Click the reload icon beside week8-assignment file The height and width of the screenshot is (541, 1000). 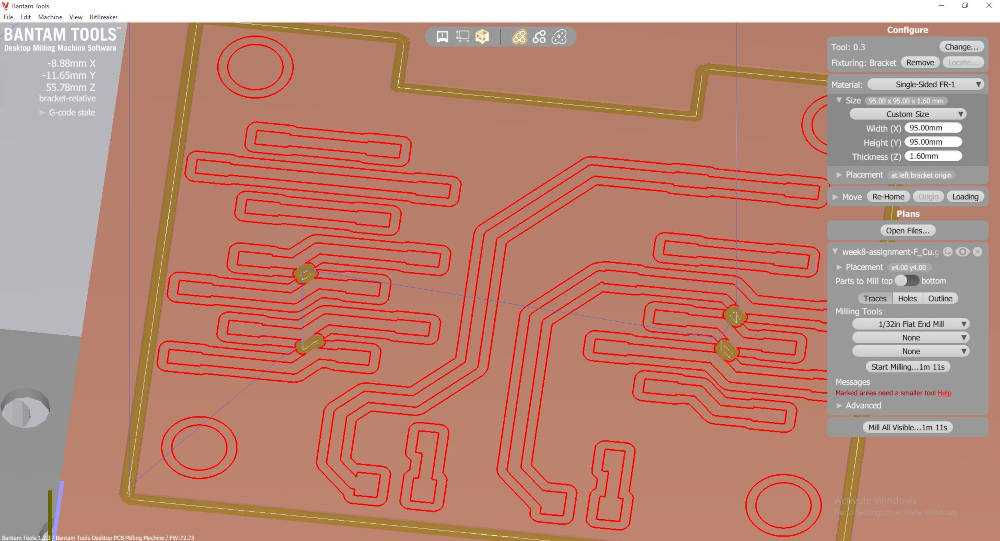click(948, 251)
